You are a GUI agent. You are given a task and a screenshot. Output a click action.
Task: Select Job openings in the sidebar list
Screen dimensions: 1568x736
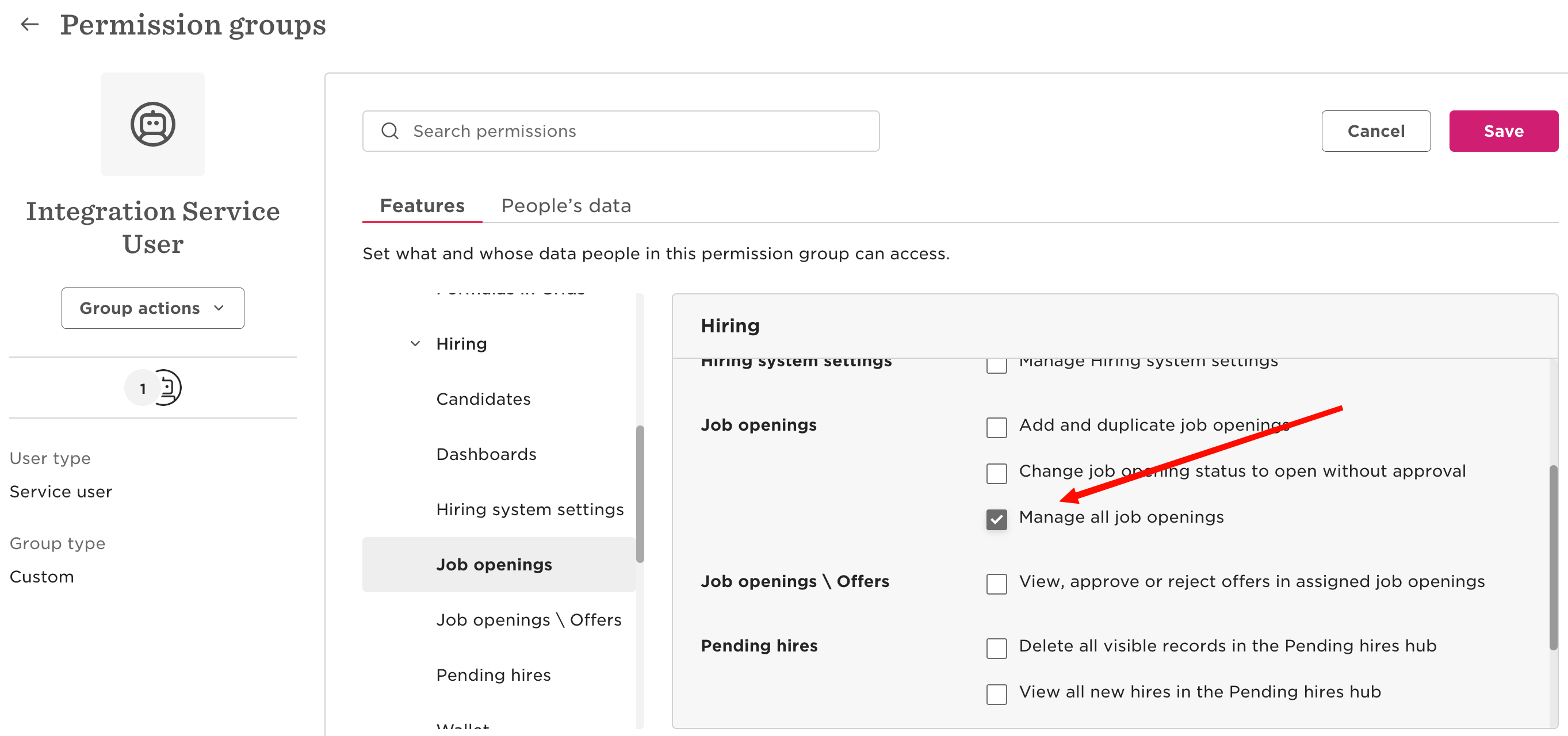[499, 565]
